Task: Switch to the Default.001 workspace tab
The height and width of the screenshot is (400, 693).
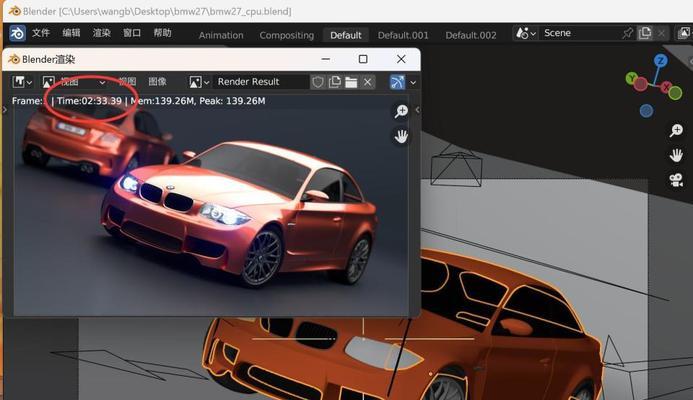Action: (403, 35)
